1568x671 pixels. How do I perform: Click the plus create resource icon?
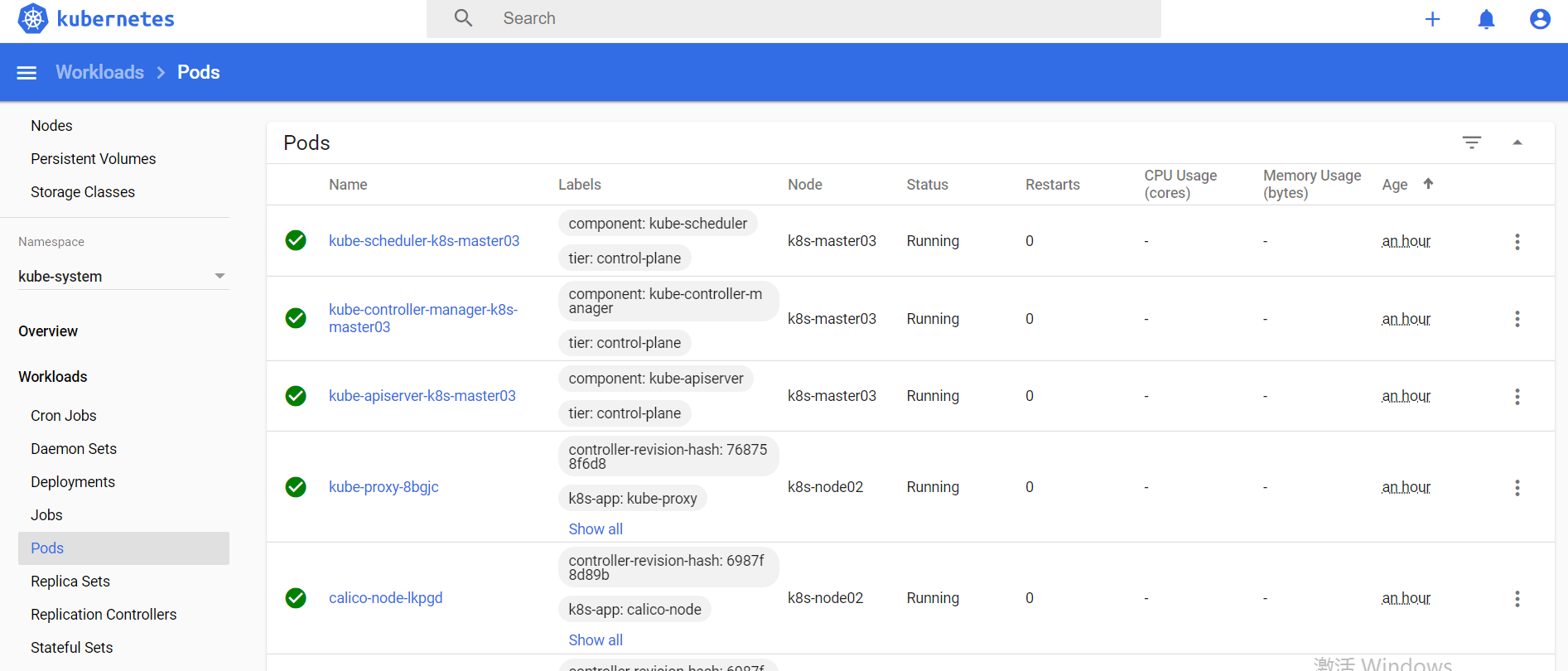pyautogui.click(x=1432, y=19)
